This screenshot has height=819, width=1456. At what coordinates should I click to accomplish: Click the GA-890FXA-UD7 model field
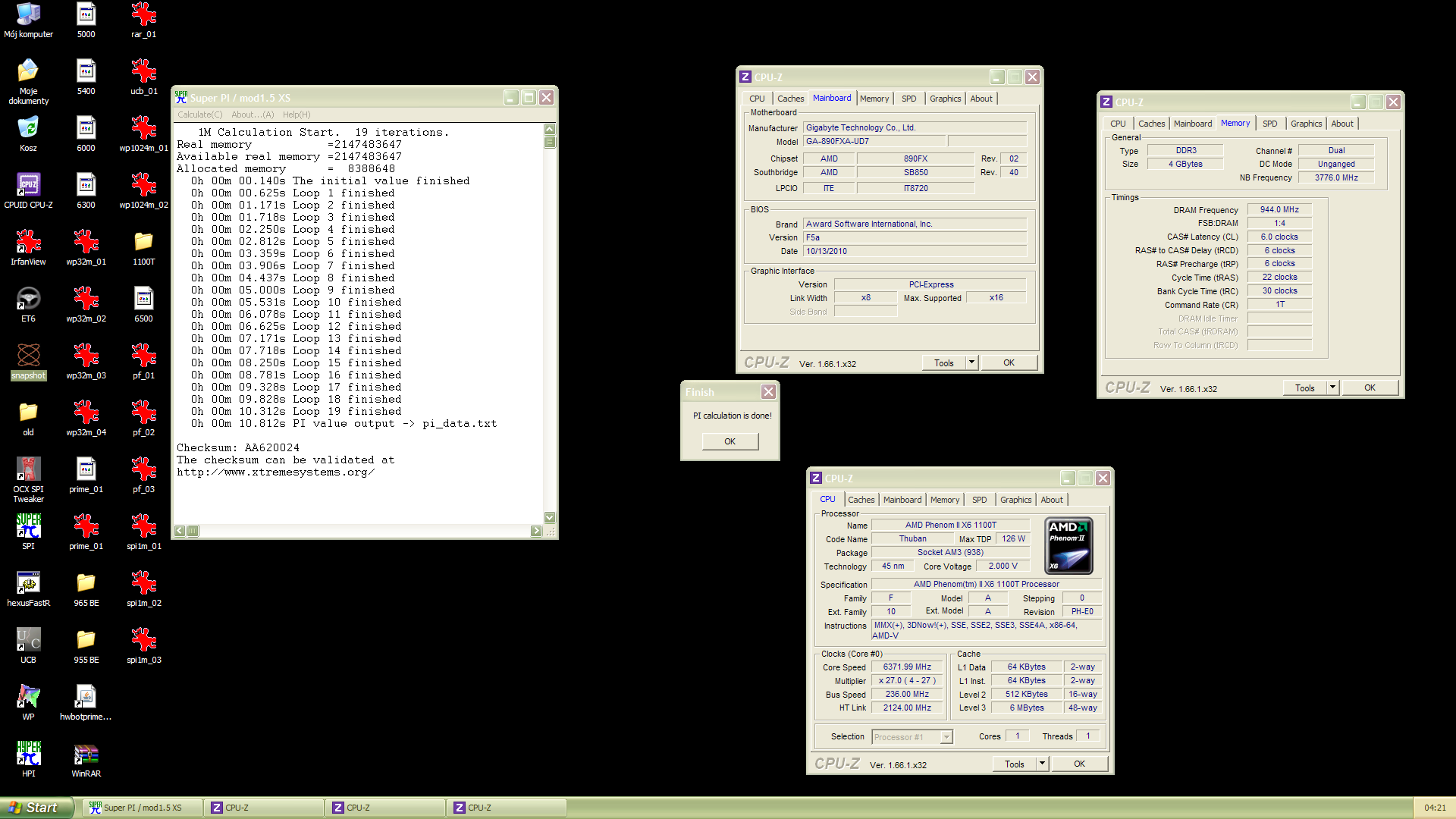tap(874, 142)
